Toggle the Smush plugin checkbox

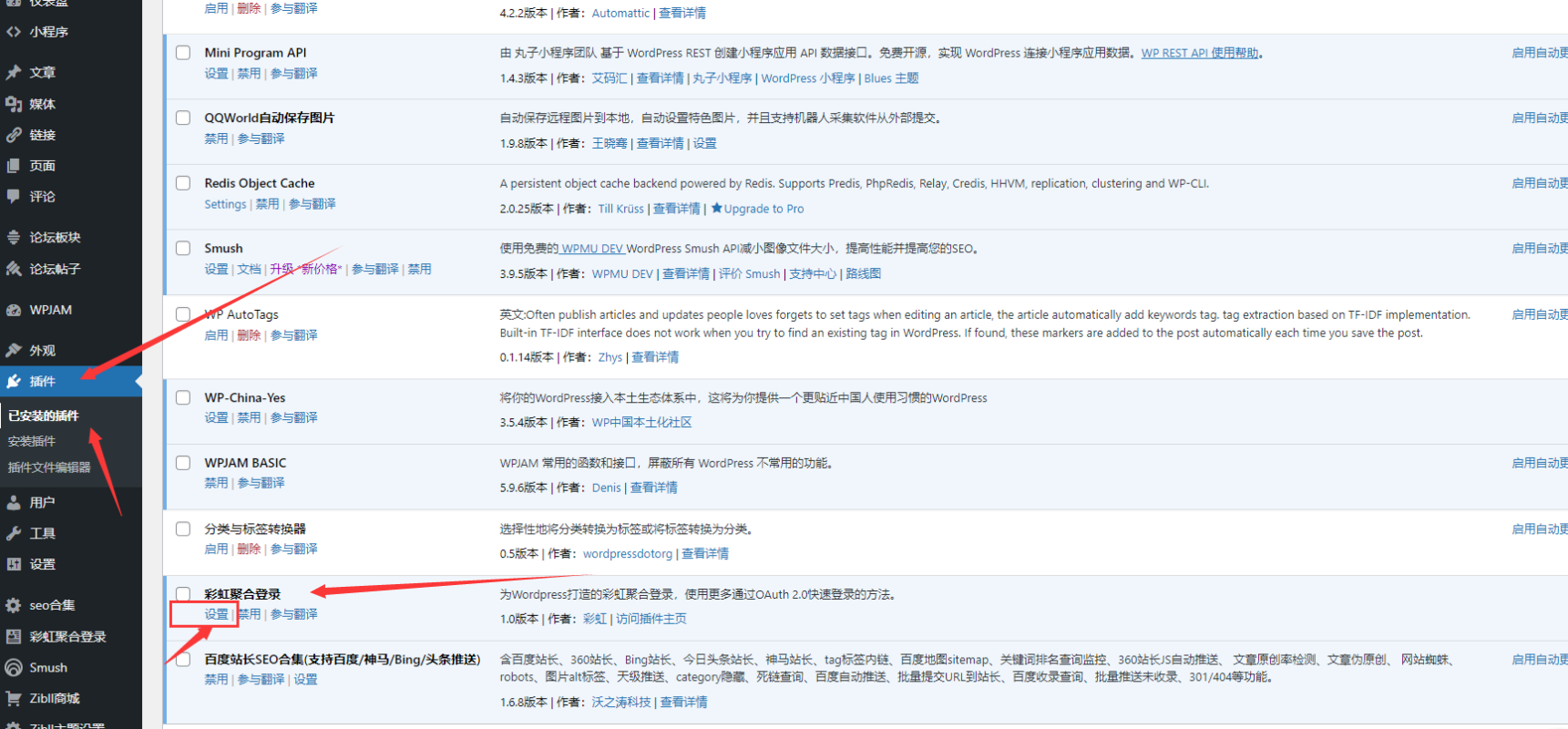183,248
